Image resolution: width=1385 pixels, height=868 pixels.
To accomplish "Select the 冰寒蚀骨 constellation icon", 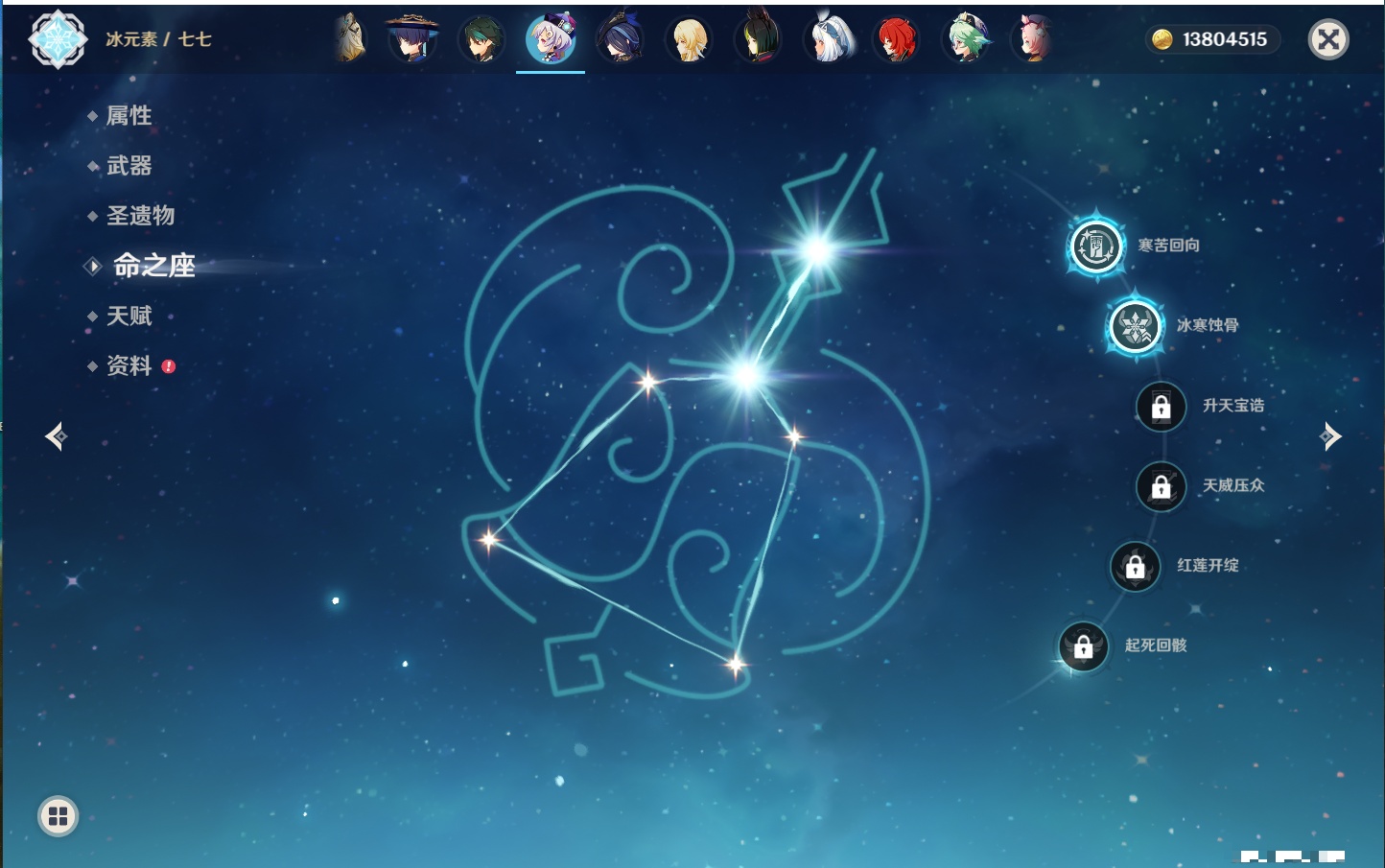I will [x=1135, y=326].
